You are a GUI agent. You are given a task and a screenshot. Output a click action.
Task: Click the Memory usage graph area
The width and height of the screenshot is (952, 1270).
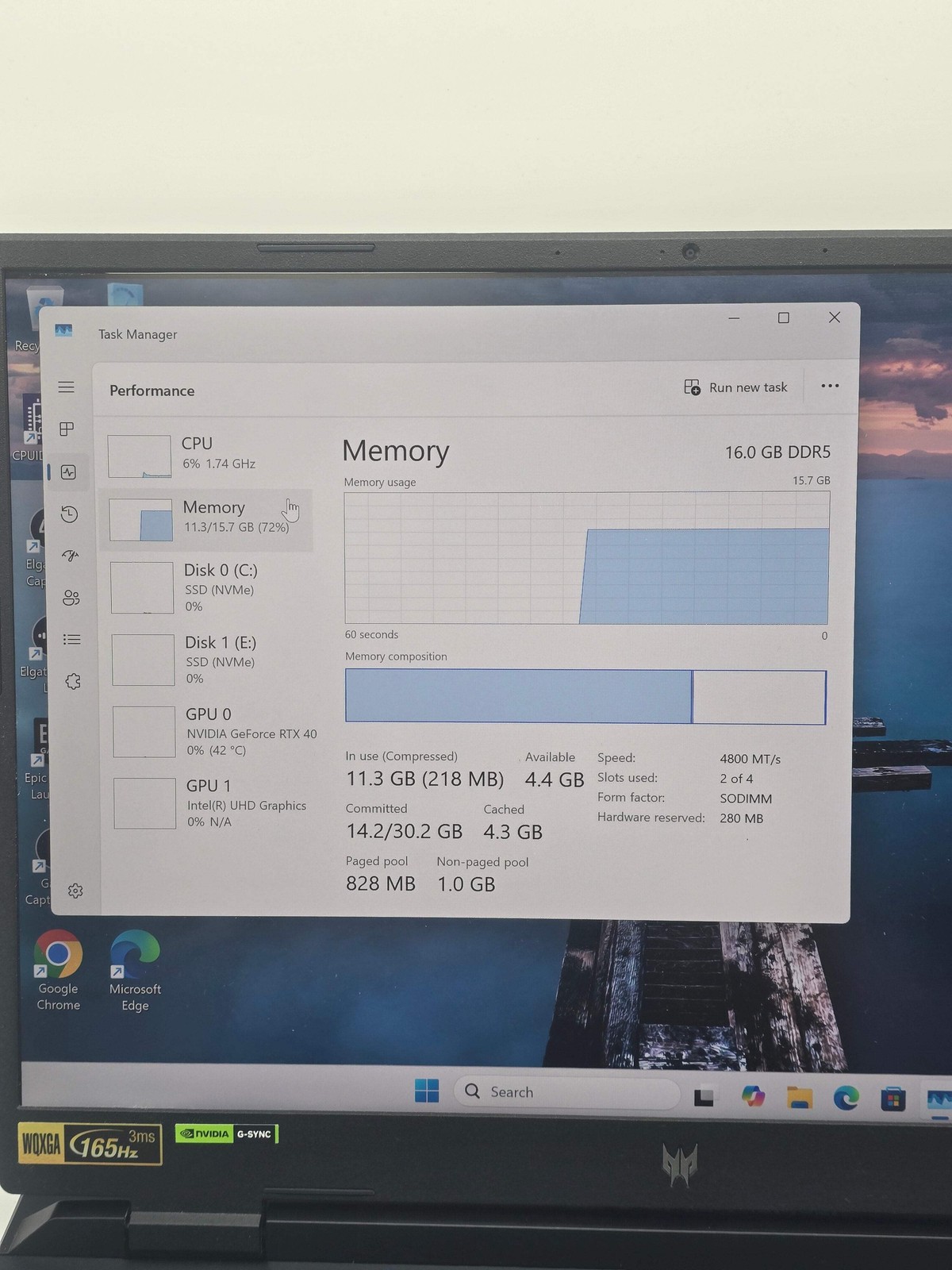587,558
